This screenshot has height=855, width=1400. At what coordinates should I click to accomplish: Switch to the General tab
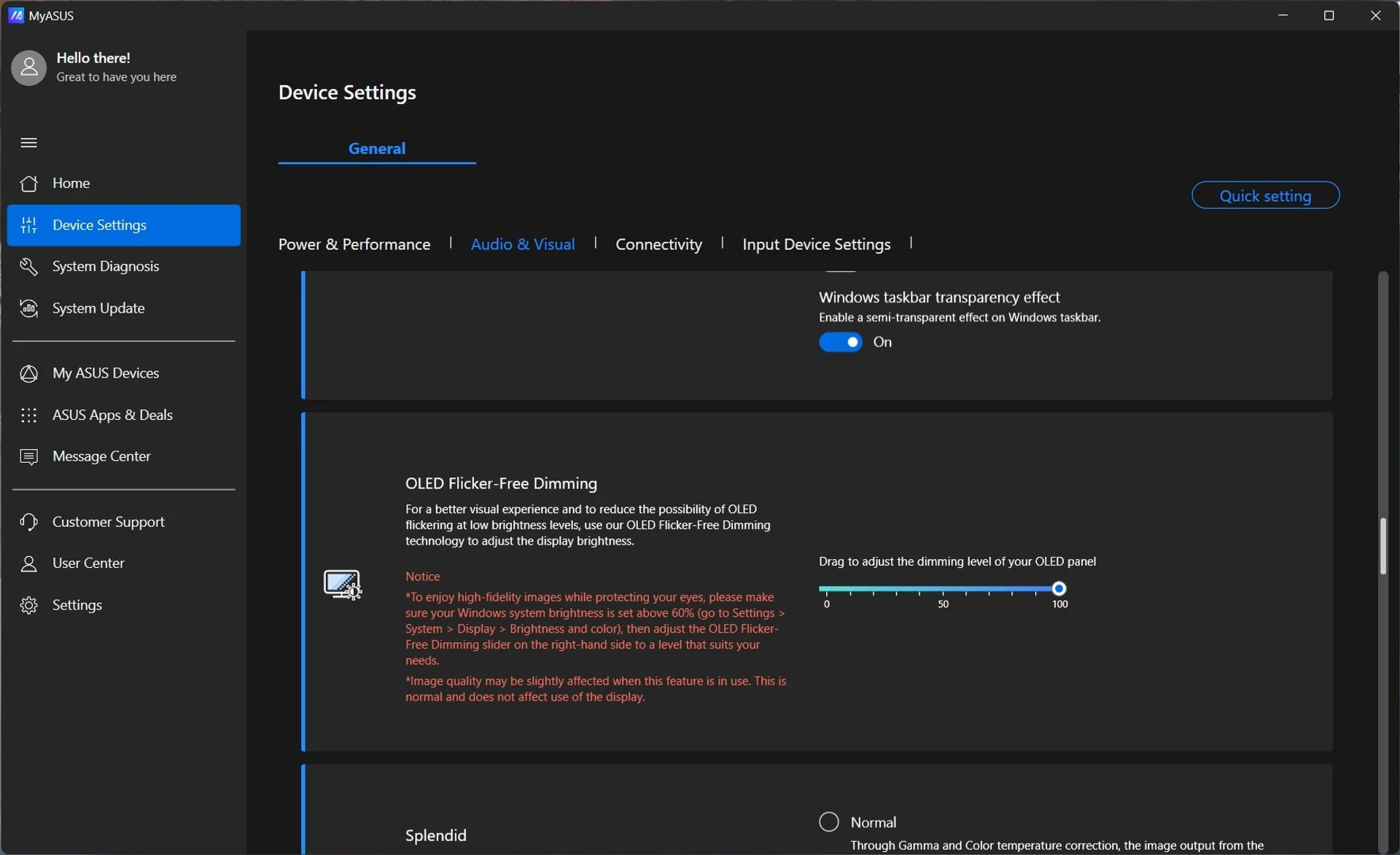click(377, 149)
